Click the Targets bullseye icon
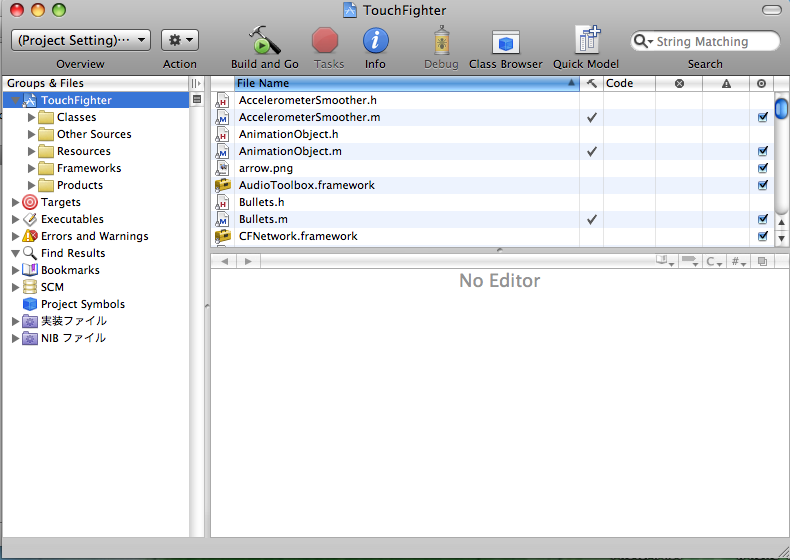Screen dimensions: 790x560 coord(30,202)
